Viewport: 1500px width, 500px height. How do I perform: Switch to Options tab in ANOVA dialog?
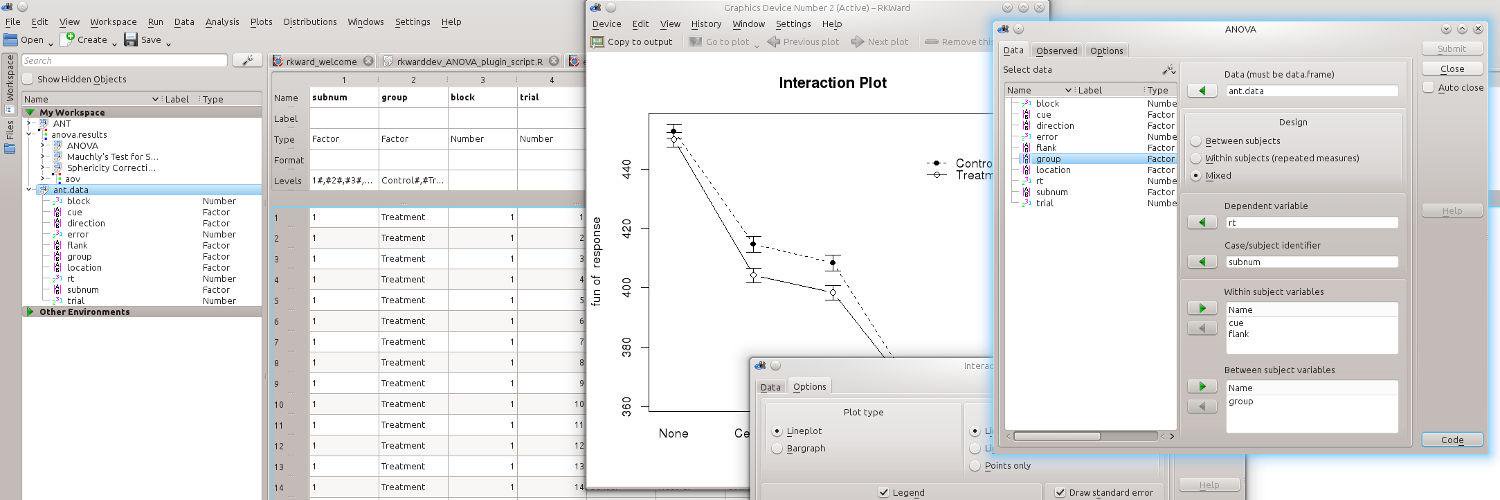(x=1106, y=50)
